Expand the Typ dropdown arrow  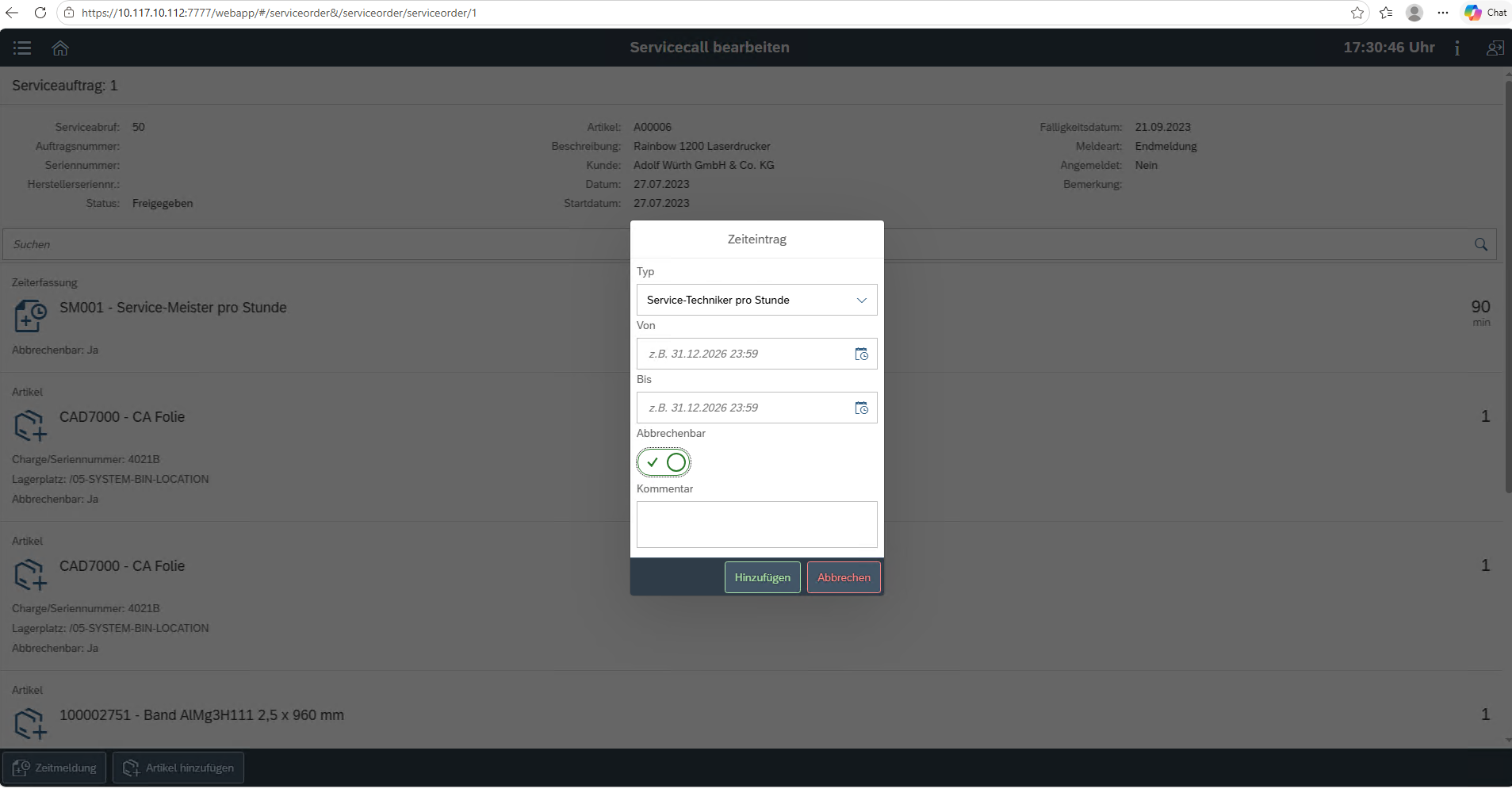861,300
